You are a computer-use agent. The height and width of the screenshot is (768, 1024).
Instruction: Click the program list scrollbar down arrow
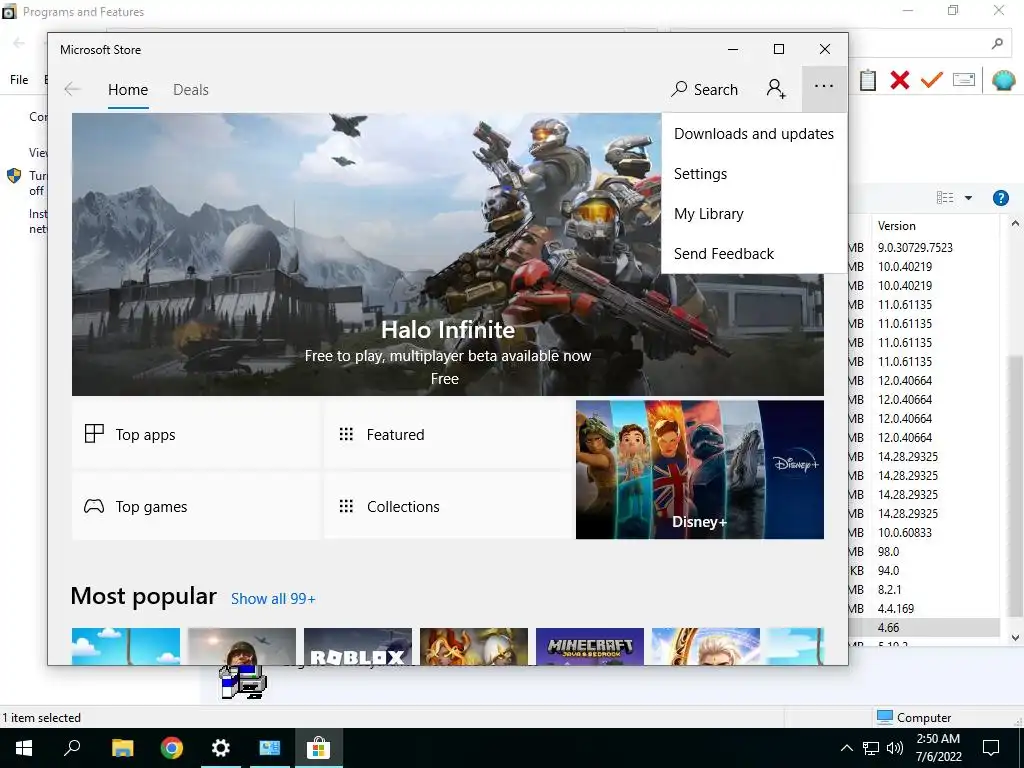[1016, 637]
